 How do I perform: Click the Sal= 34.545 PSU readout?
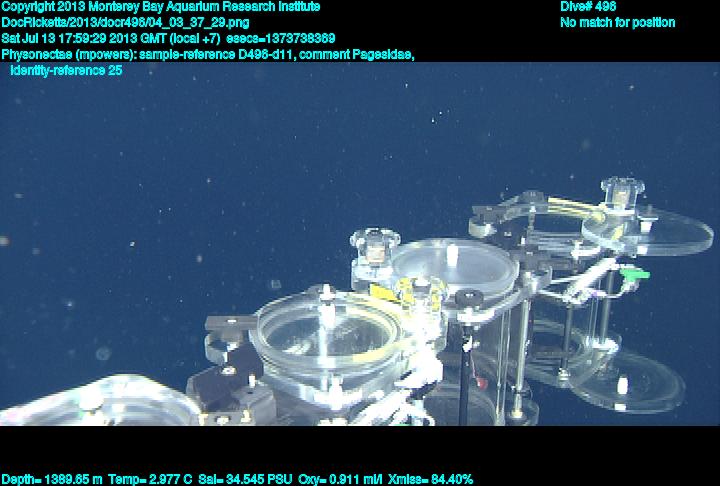point(245,480)
